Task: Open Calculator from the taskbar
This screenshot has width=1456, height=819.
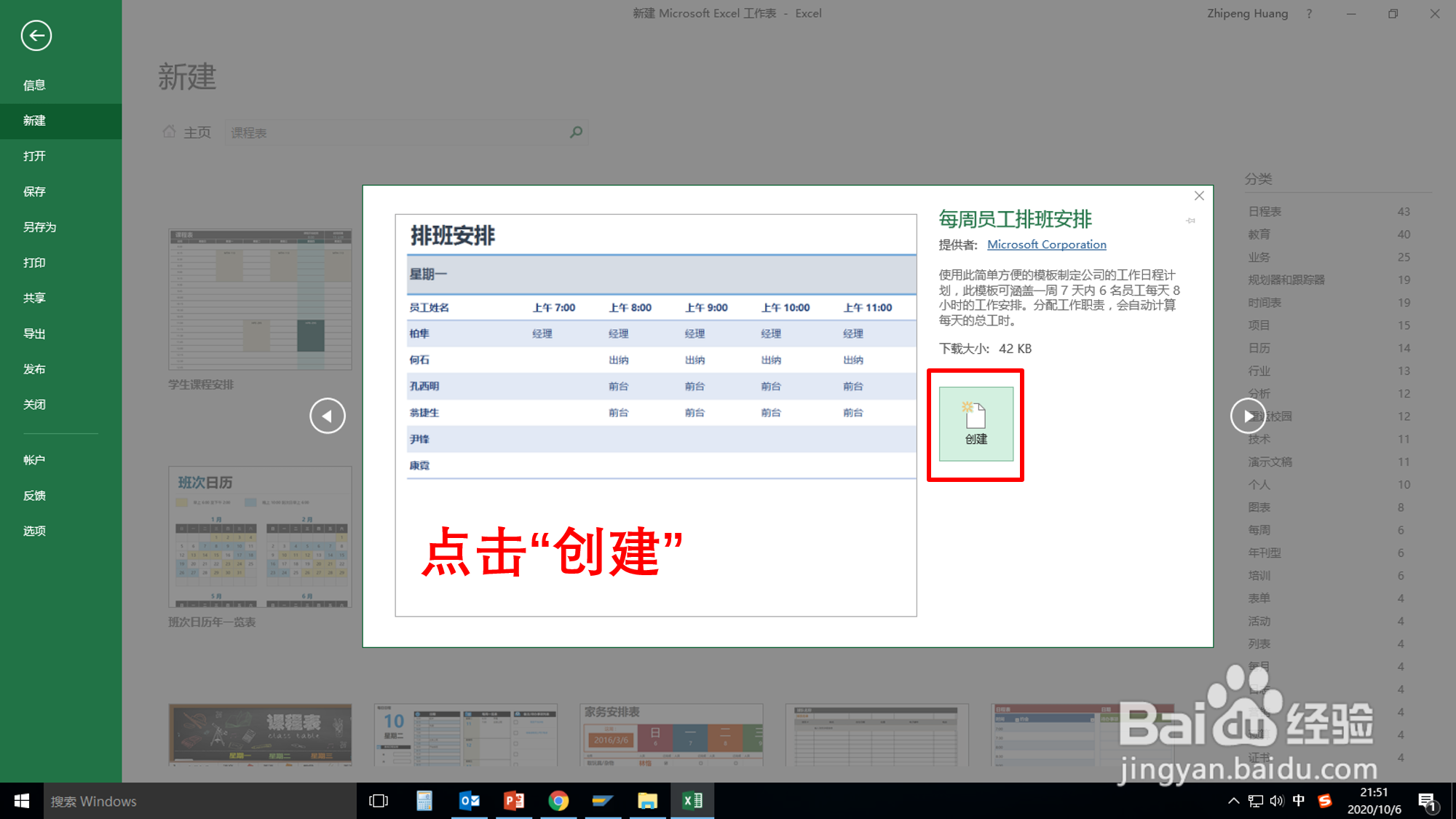Action: click(x=424, y=801)
